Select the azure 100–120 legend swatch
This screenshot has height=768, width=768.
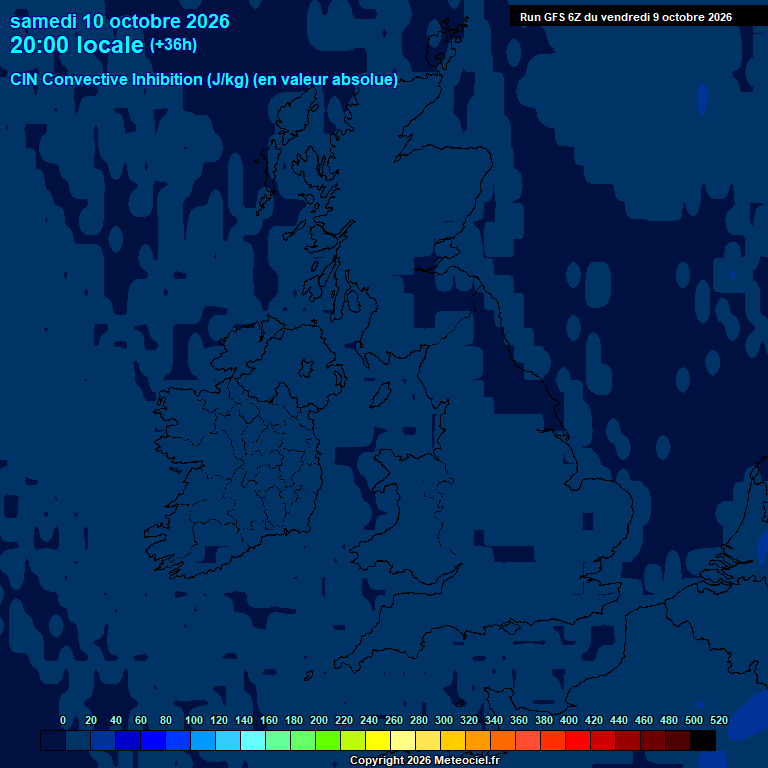[203, 740]
